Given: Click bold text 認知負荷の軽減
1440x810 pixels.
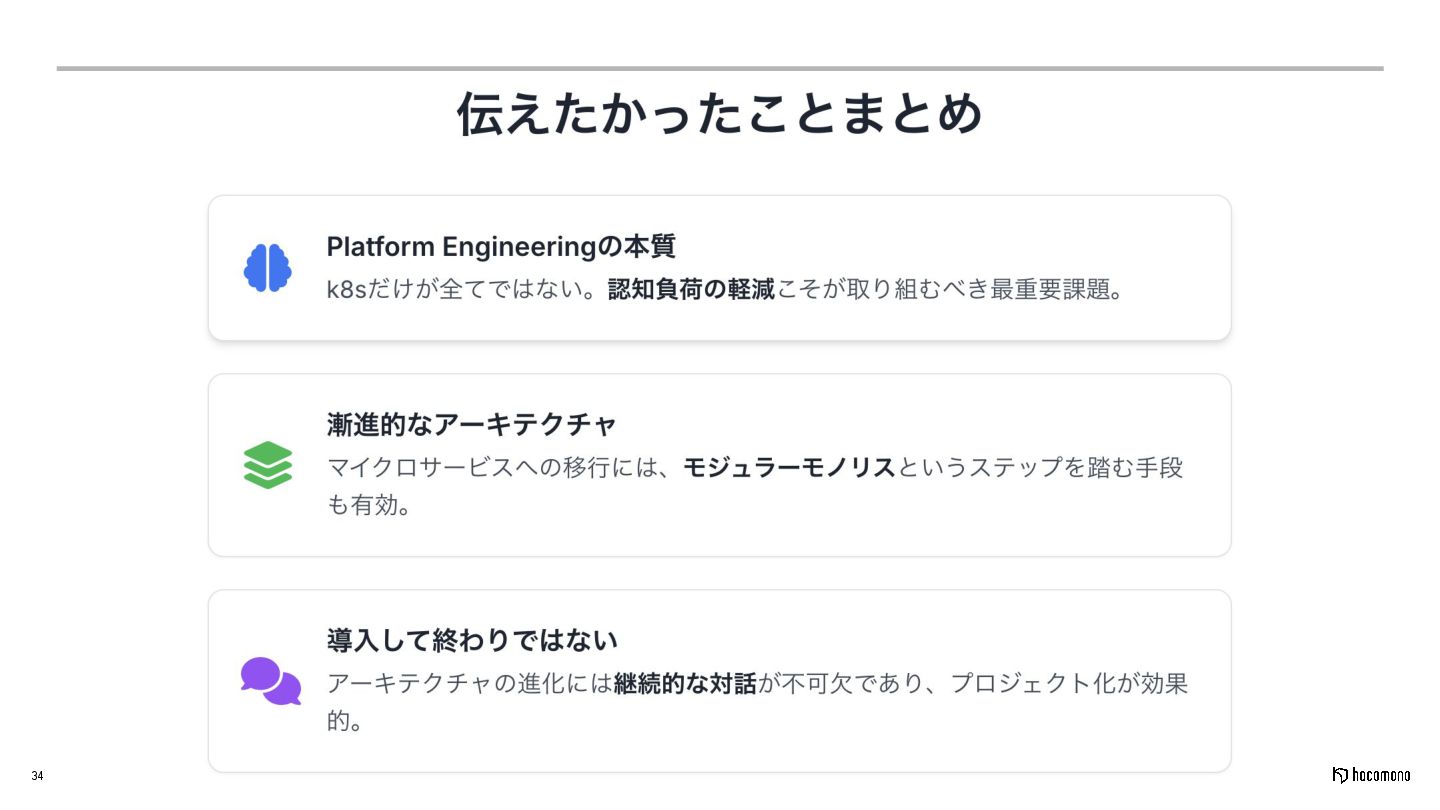Looking at the screenshot, I should (x=691, y=290).
